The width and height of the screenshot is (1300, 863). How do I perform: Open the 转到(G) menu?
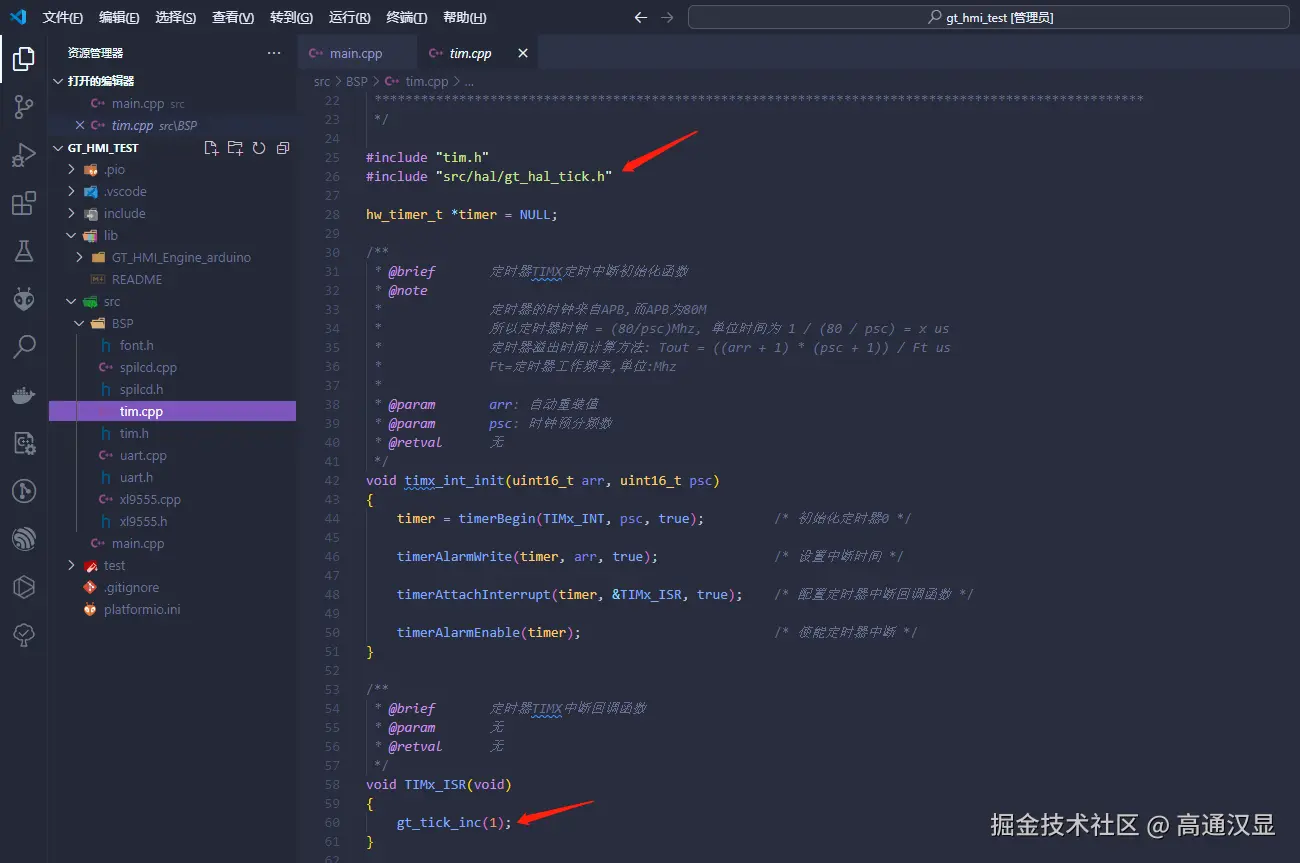coord(291,18)
